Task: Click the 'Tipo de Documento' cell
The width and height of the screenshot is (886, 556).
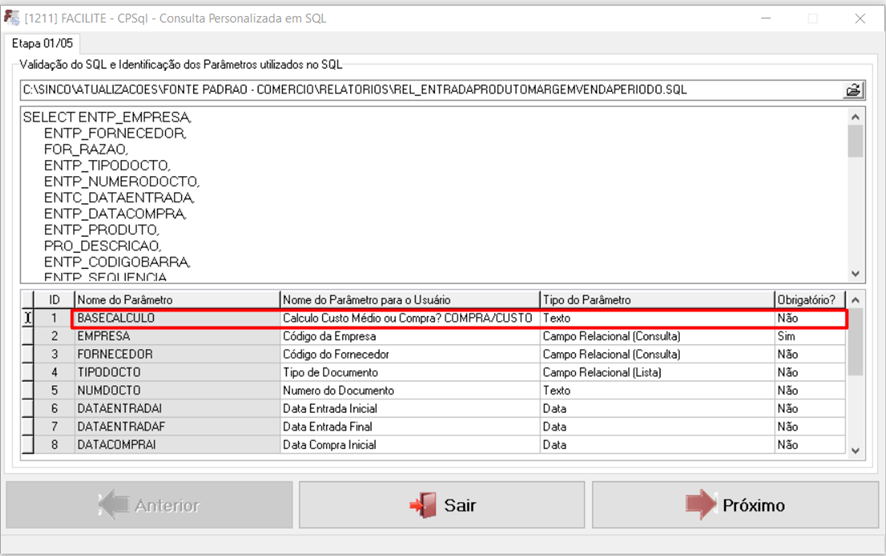Action: coord(410,372)
